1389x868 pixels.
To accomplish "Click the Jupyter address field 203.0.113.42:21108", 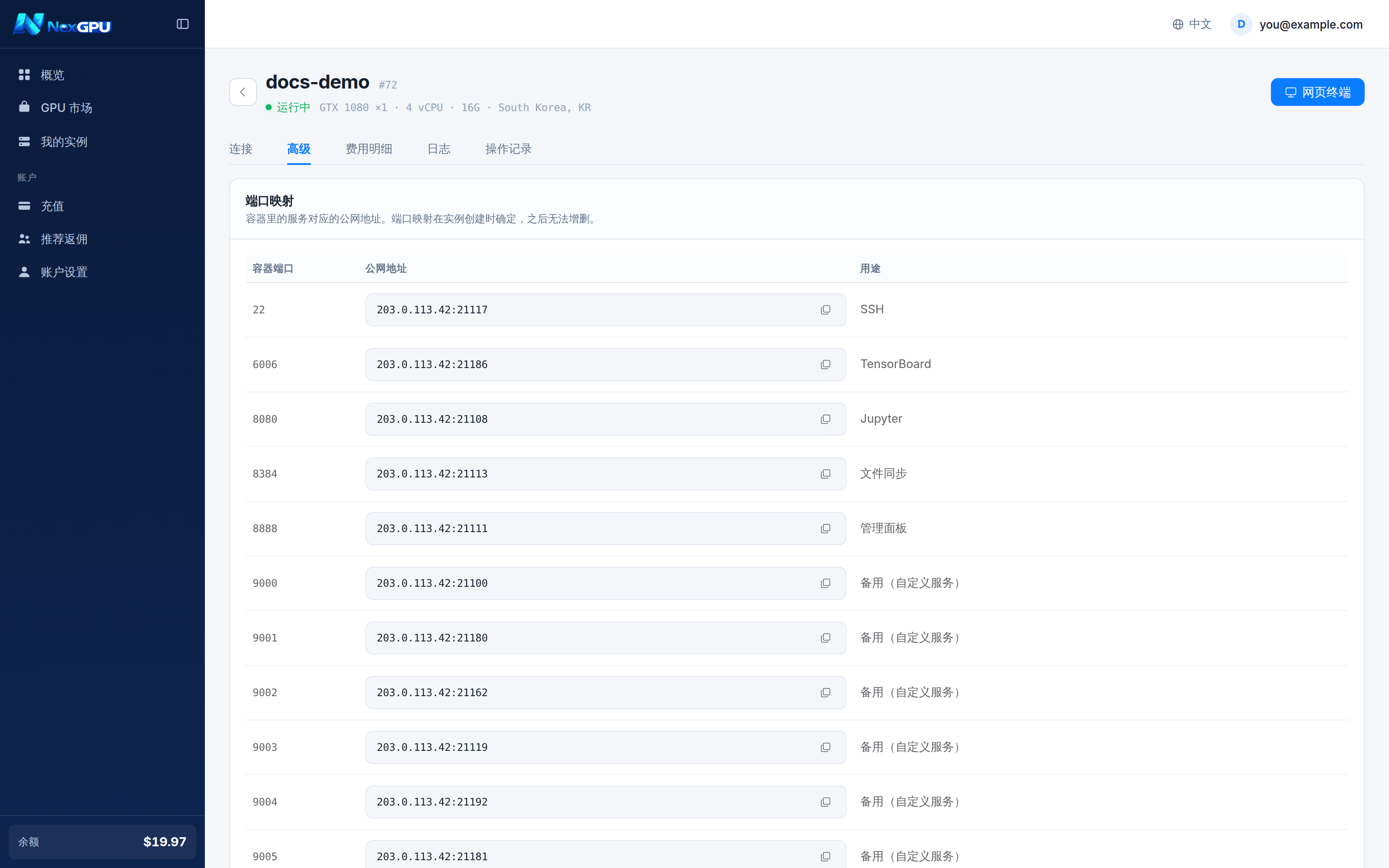I will (x=606, y=419).
